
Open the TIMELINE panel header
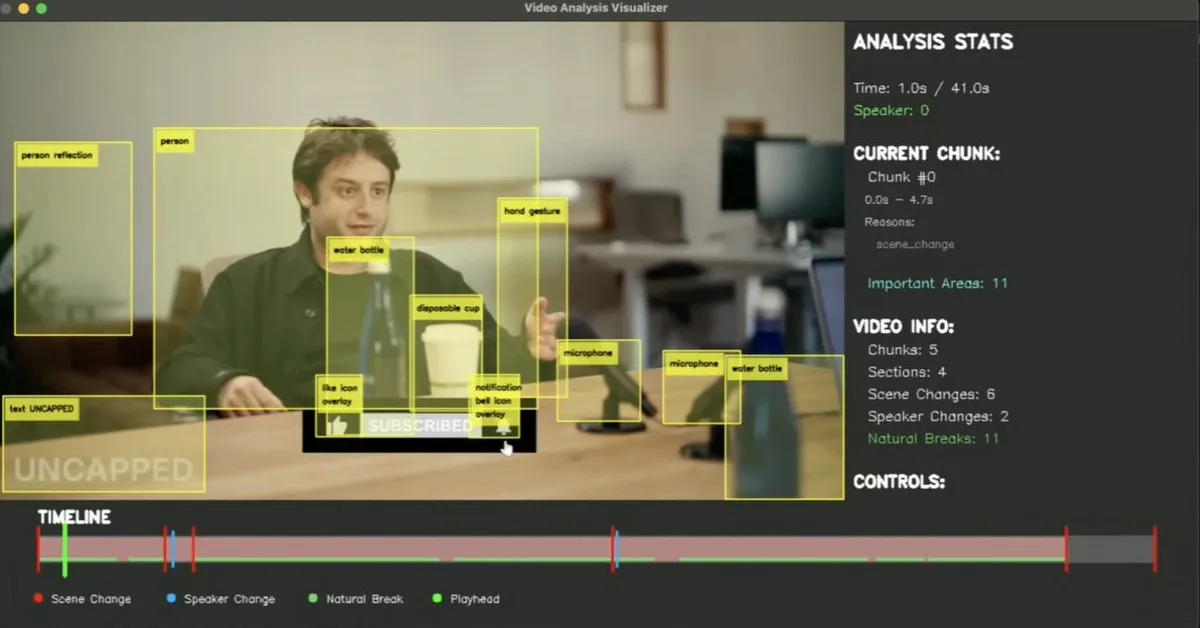pyautogui.click(x=73, y=517)
